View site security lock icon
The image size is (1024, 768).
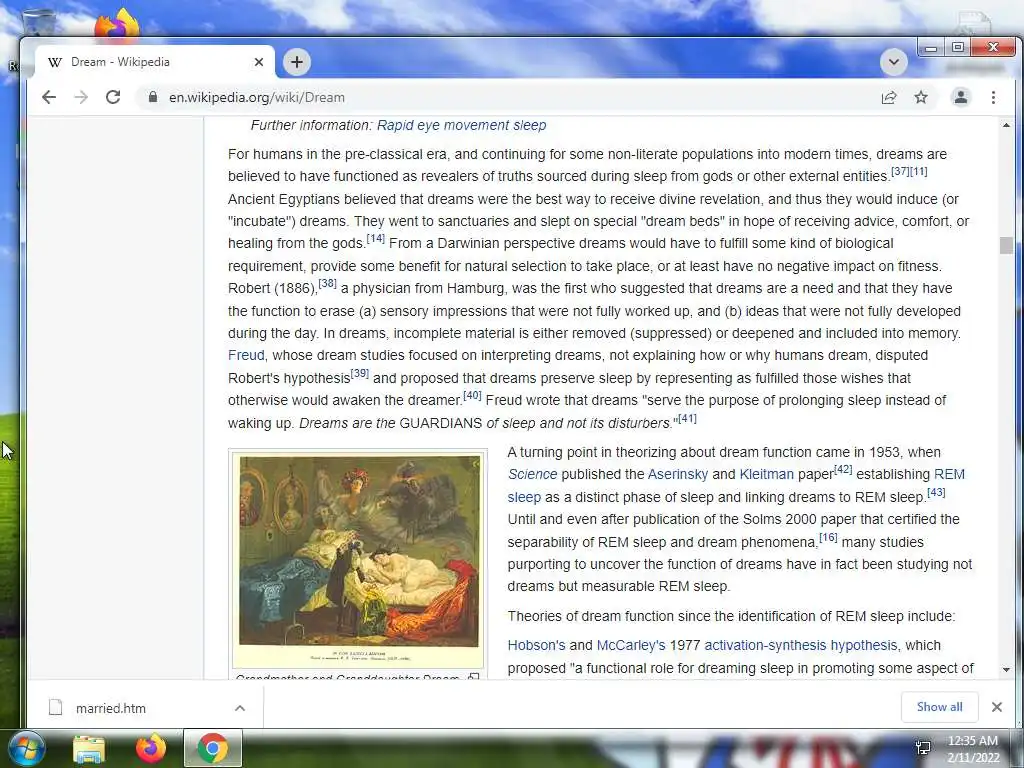[x=153, y=97]
